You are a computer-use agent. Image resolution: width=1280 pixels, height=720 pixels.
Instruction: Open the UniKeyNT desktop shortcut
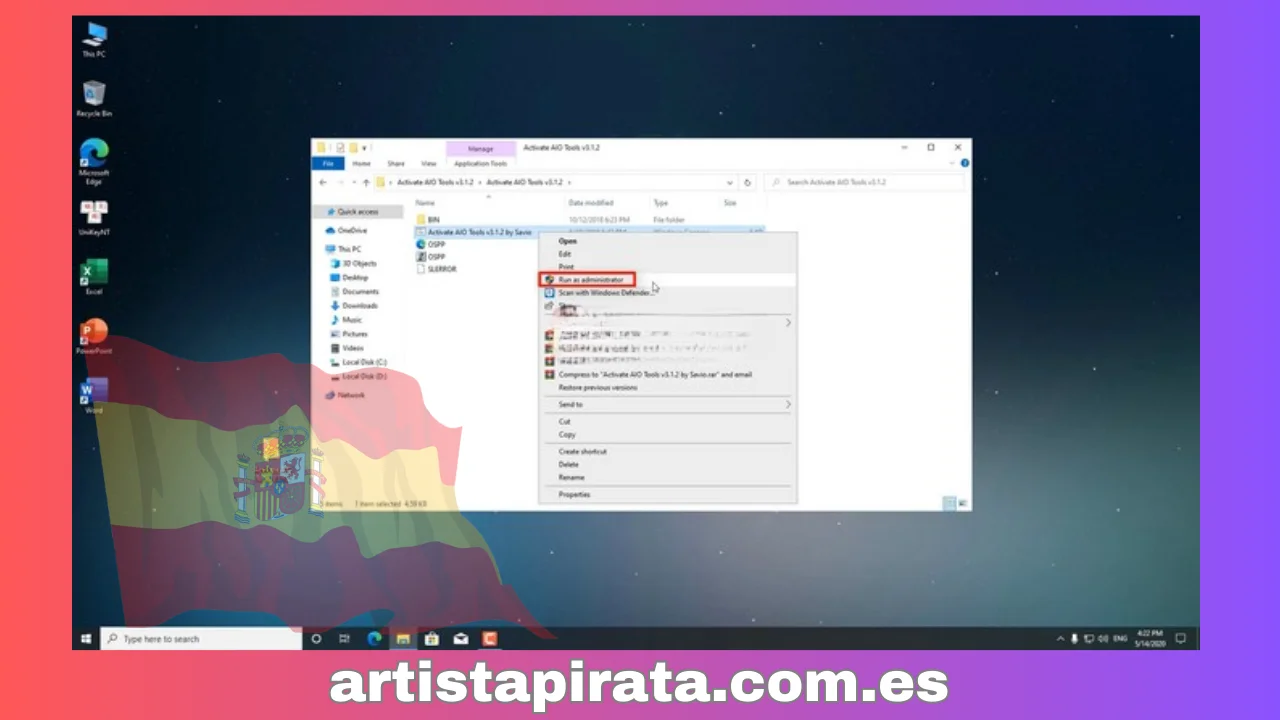tap(94, 217)
